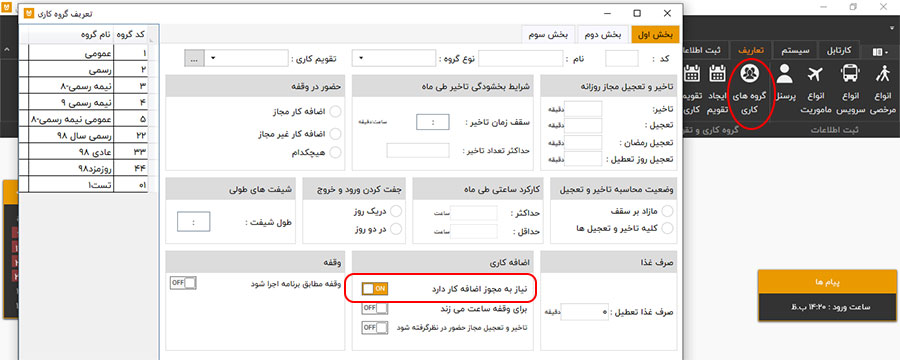Click the 'پیام ها' messages header
This screenshot has height=360, width=900.
827,282
